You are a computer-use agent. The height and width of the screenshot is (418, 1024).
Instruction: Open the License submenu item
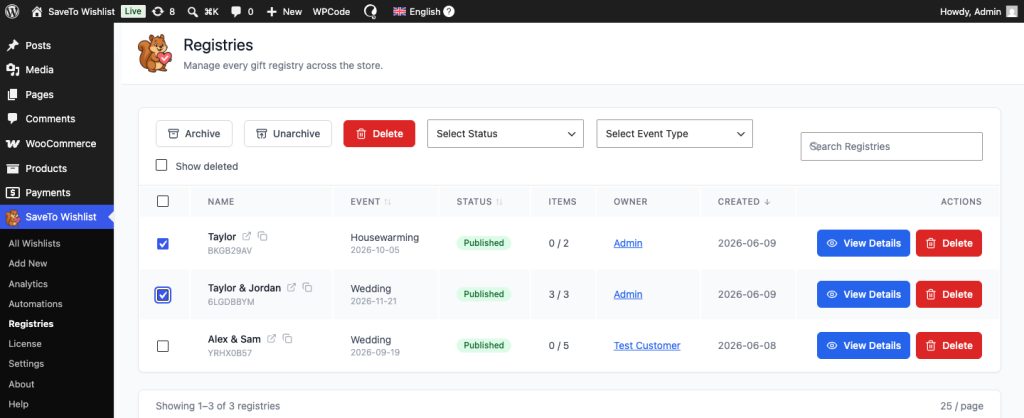click(x=25, y=344)
